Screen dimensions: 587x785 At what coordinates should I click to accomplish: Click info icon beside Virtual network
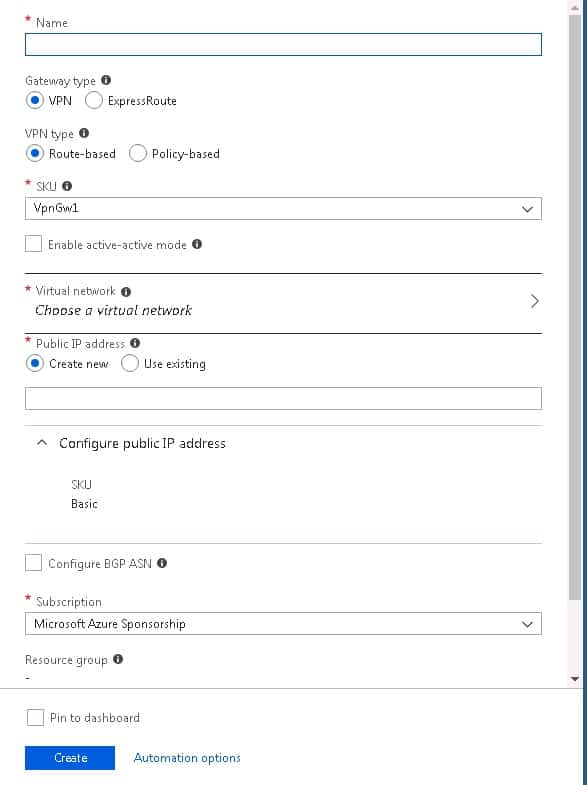point(126,291)
